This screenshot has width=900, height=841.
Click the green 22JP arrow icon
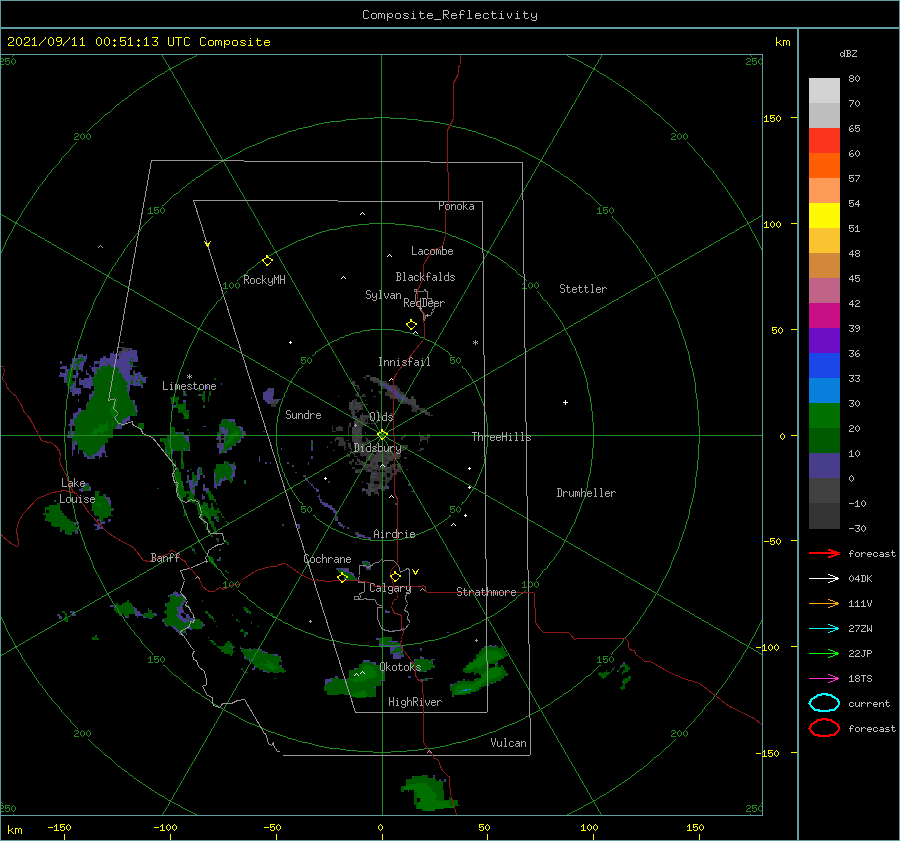tap(824, 653)
